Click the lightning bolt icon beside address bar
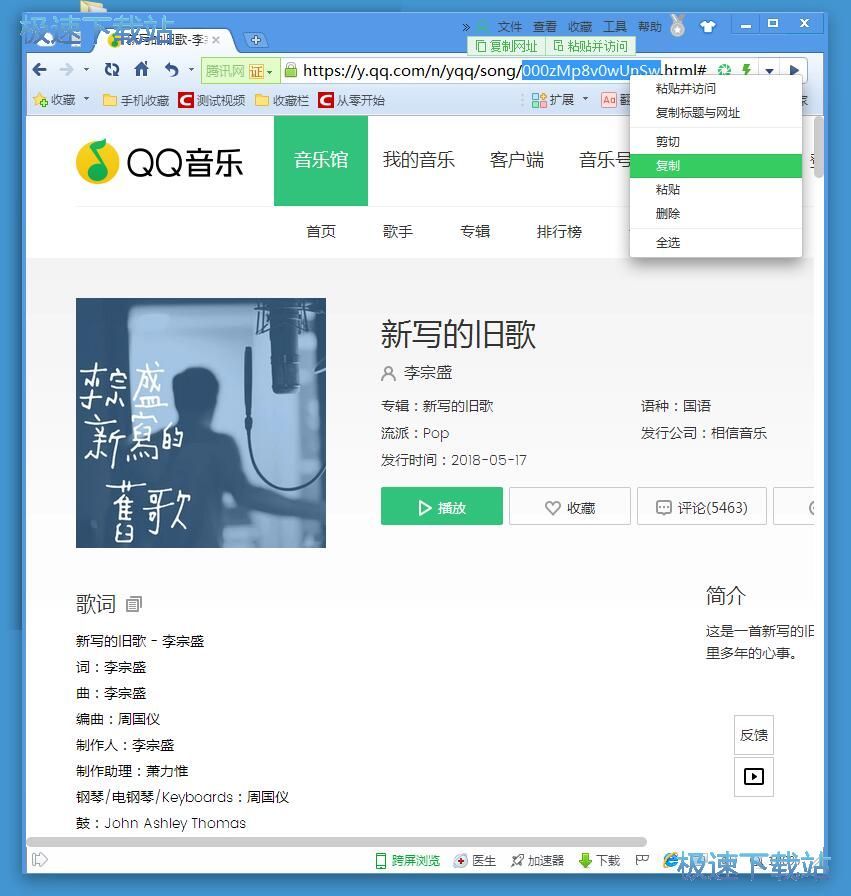Image resolution: width=851 pixels, height=896 pixels. pyautogui.click(x=745, y=70)
